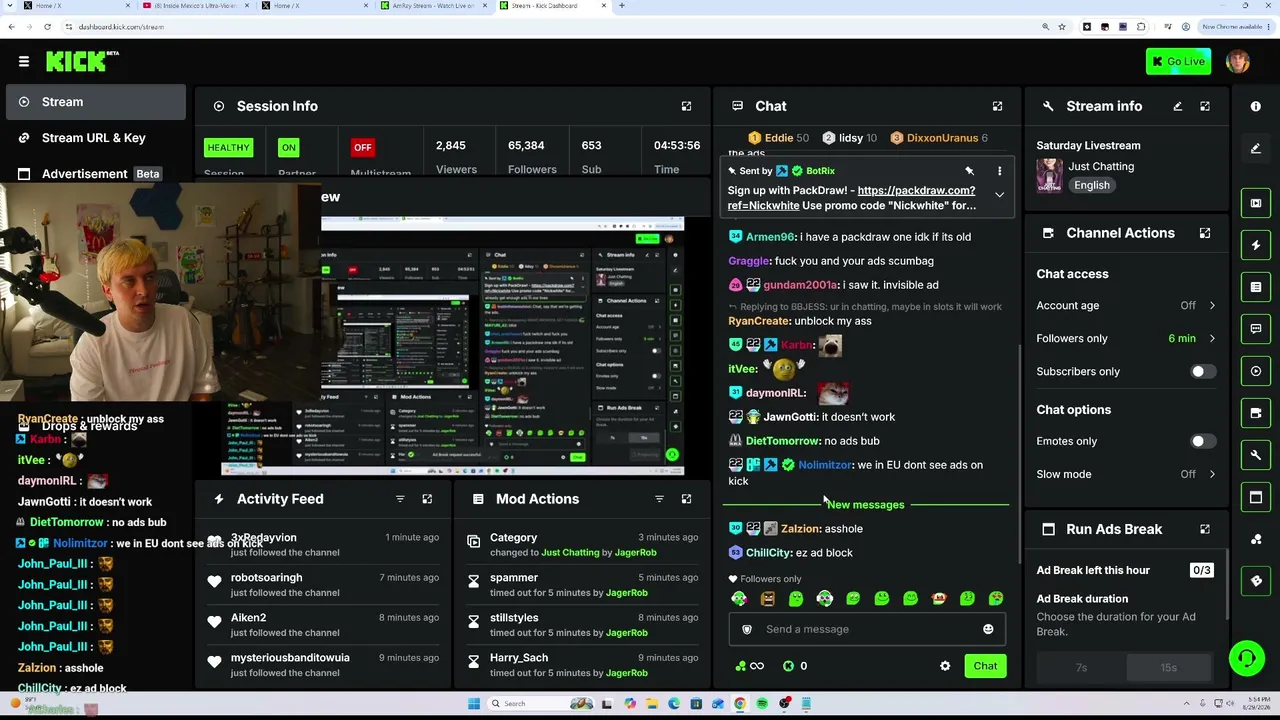This screenshot has height=720, width=1280.
Task: Open Account age setting chevron
Action: [1212, 306]
